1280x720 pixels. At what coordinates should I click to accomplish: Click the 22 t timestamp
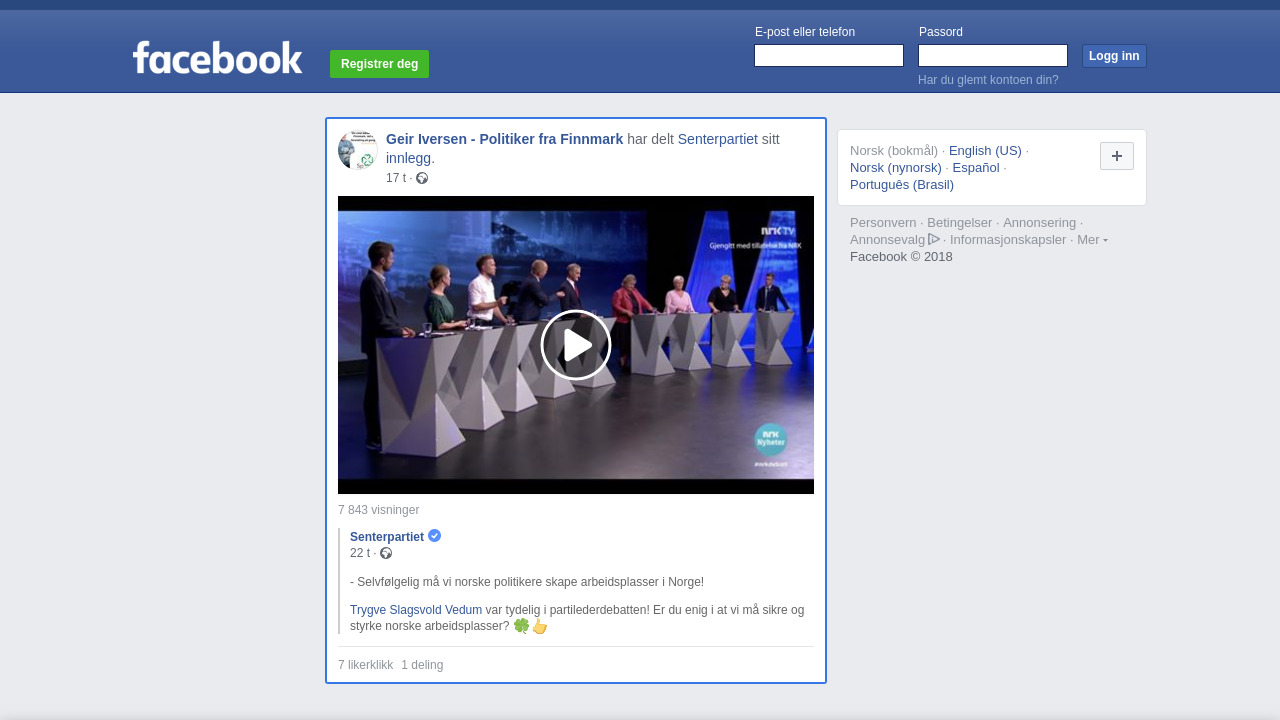pos(360,553)
